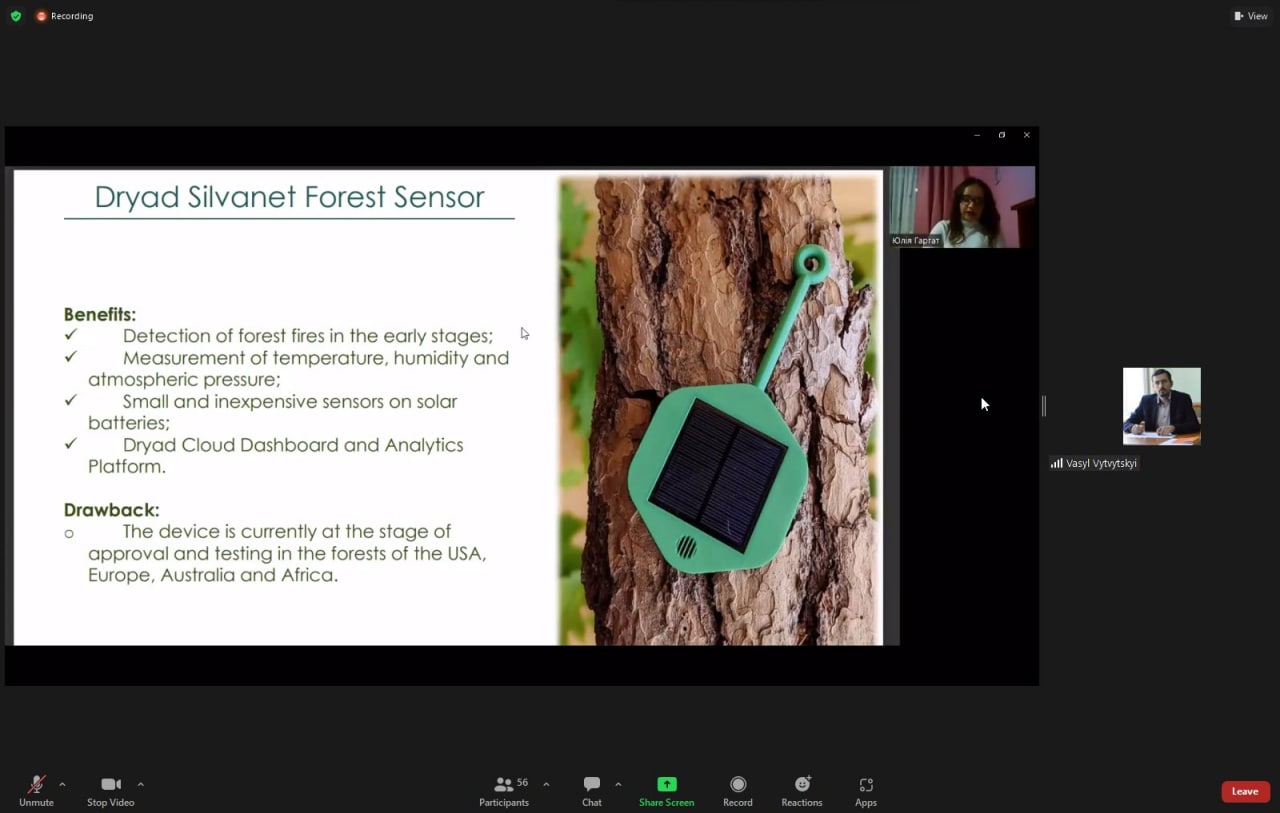Open the Reactions menu
The image size is (1280, 813).
click(802, 785)
